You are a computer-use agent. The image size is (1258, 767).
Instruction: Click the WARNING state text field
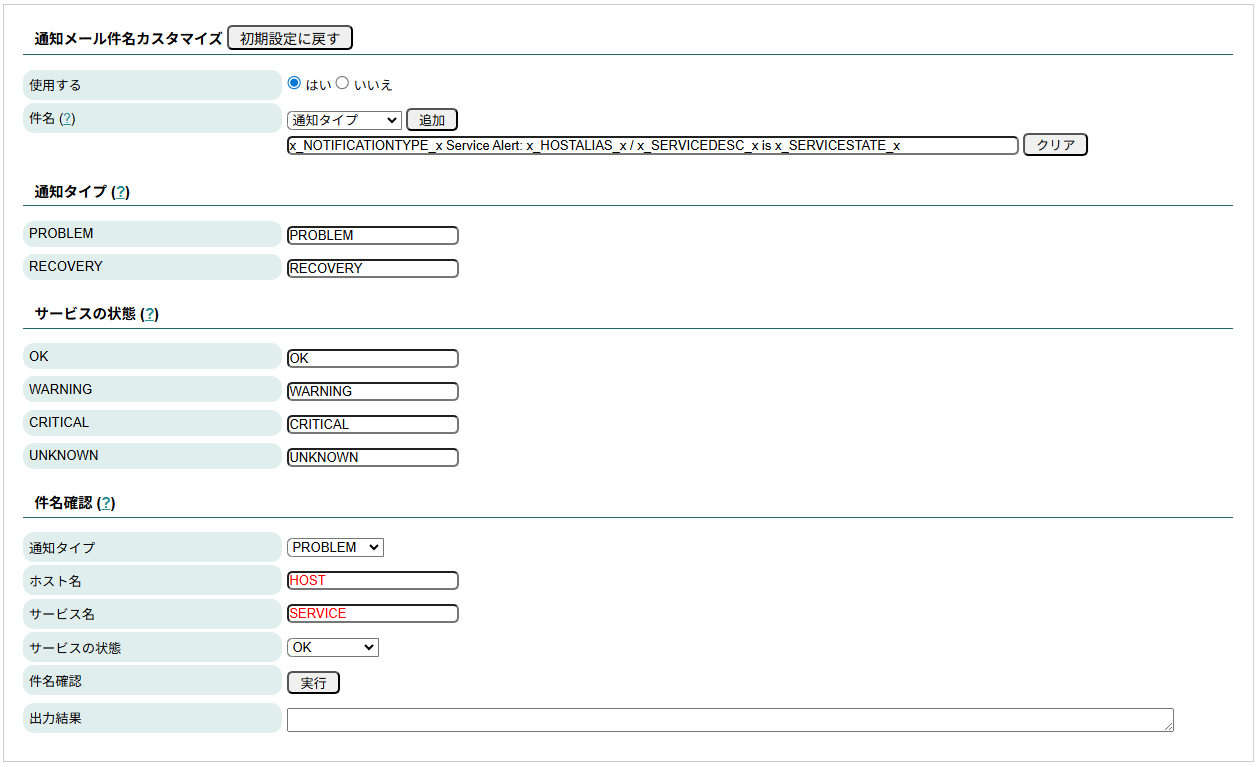coord(372,391)
